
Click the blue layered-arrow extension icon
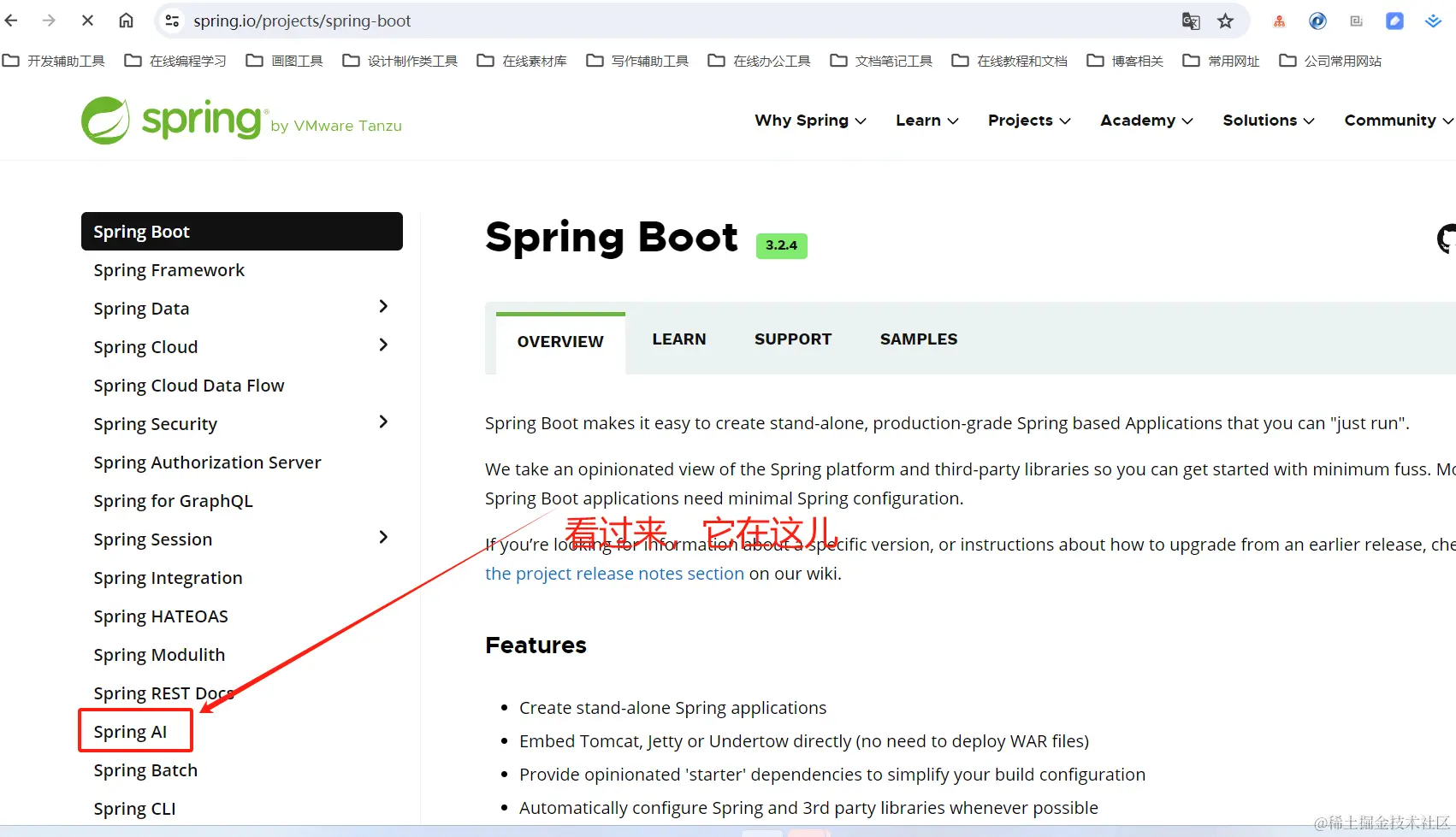[x=1434, y=21]
